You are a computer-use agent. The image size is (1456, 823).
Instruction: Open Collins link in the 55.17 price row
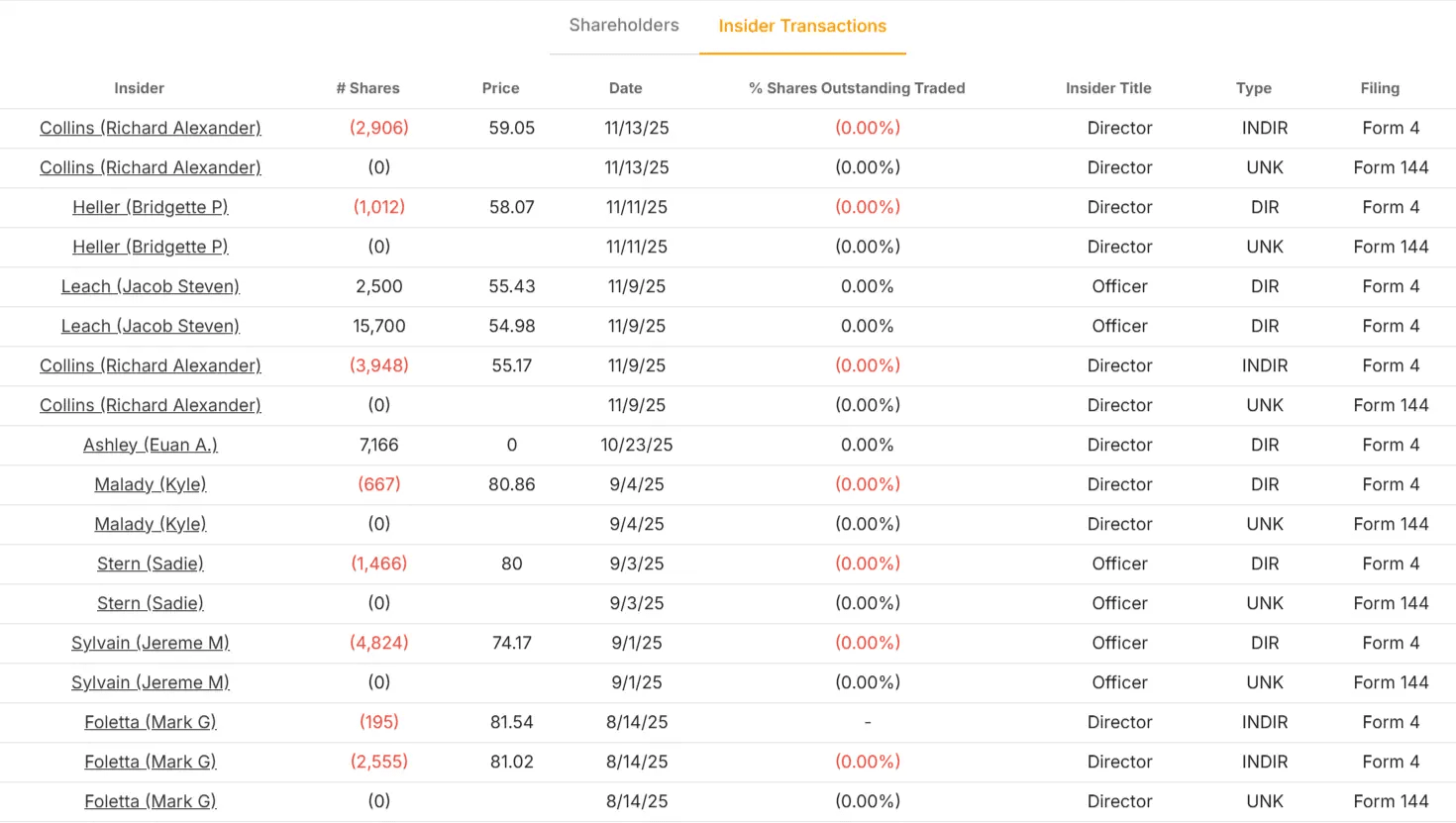[151, 365]
